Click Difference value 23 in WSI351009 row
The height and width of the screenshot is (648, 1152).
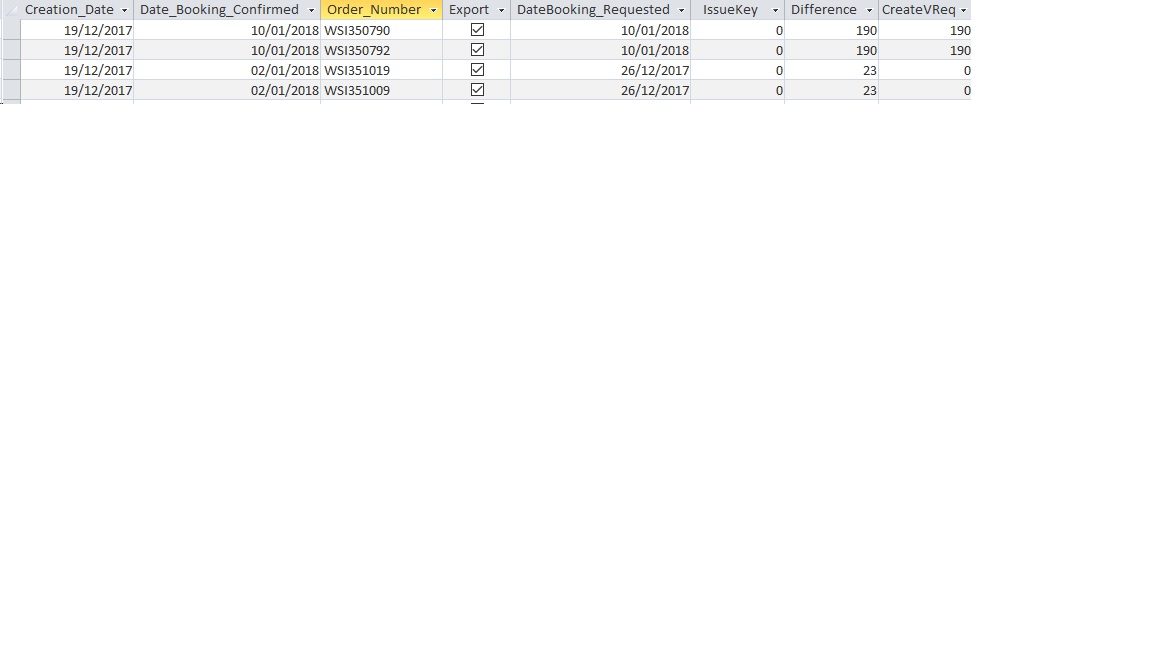[832, 90]
